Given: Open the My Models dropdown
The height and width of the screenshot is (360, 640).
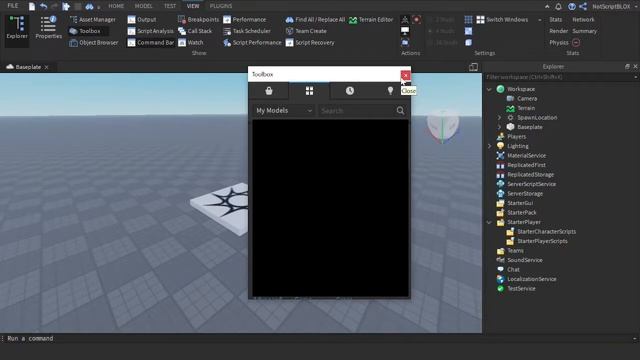Looking at the screenshot, I should pyautogui.click(x=284, y=111).
